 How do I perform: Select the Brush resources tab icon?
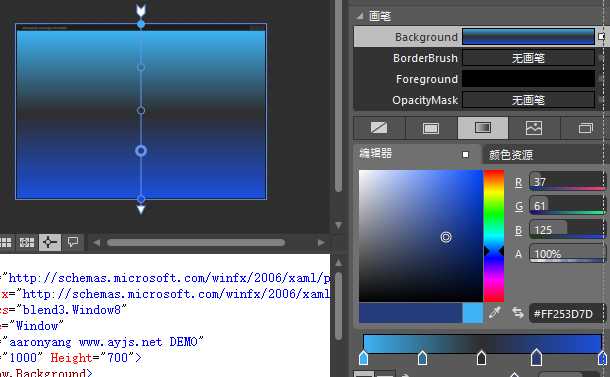click(x=585, y=128)
